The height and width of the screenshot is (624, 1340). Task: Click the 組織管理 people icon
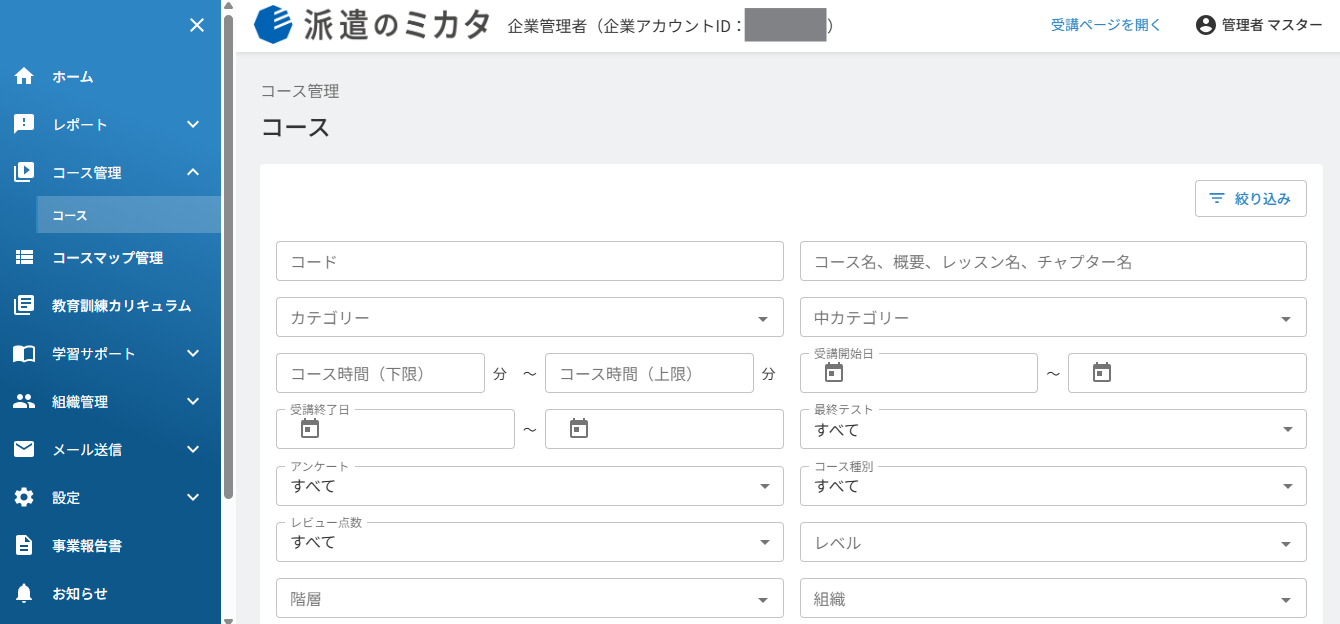click(x=24, y=402)
